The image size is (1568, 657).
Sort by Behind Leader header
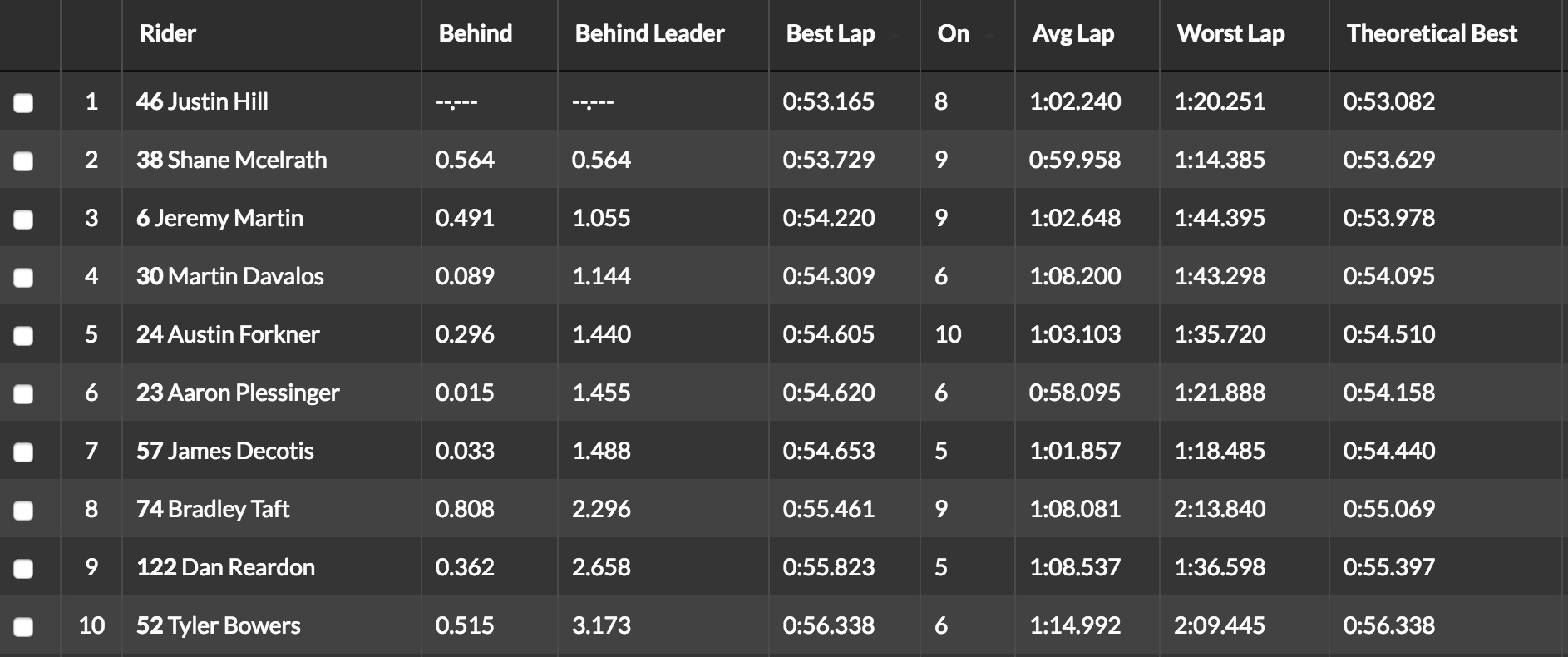649,33
